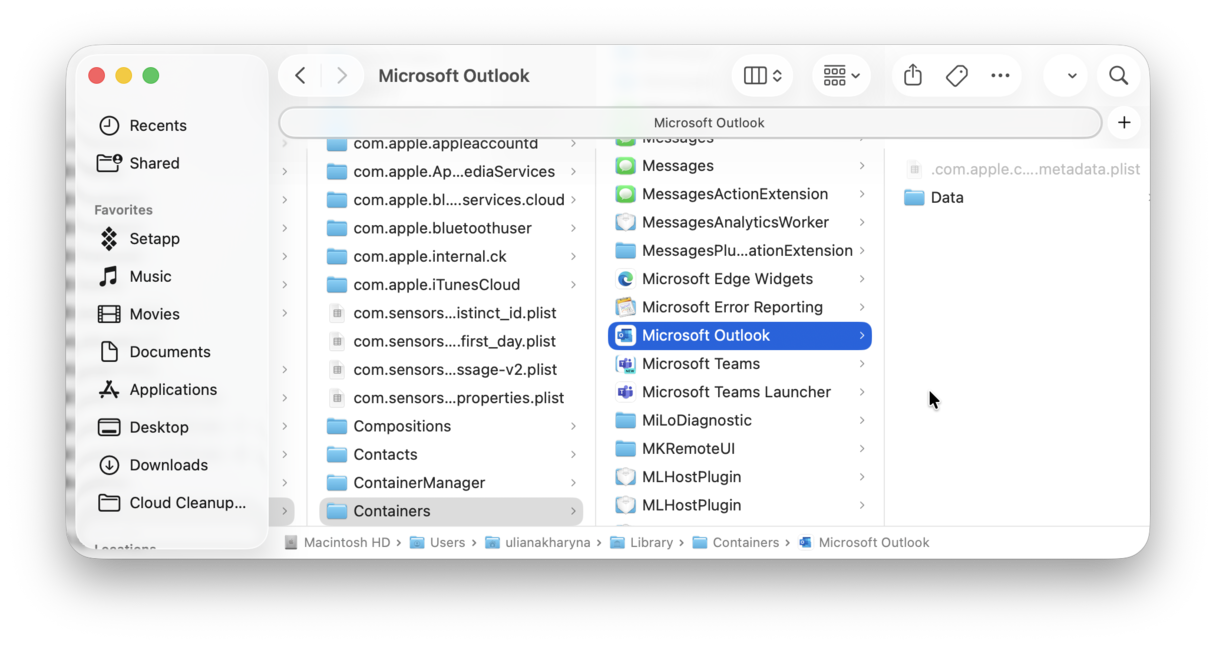
Task: Select the Compositions folder
Action: (x=452, y=426)
